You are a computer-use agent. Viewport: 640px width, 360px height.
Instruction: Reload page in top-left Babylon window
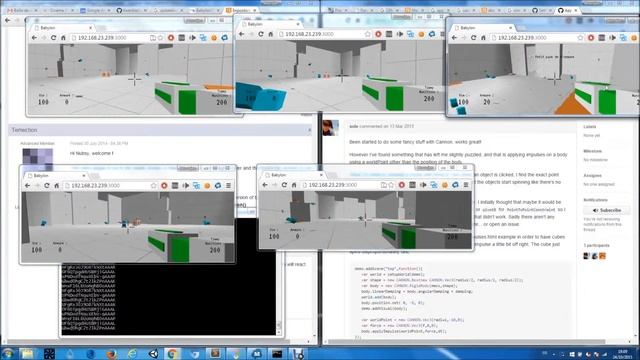pyautogui.click(x=53, y=38)
